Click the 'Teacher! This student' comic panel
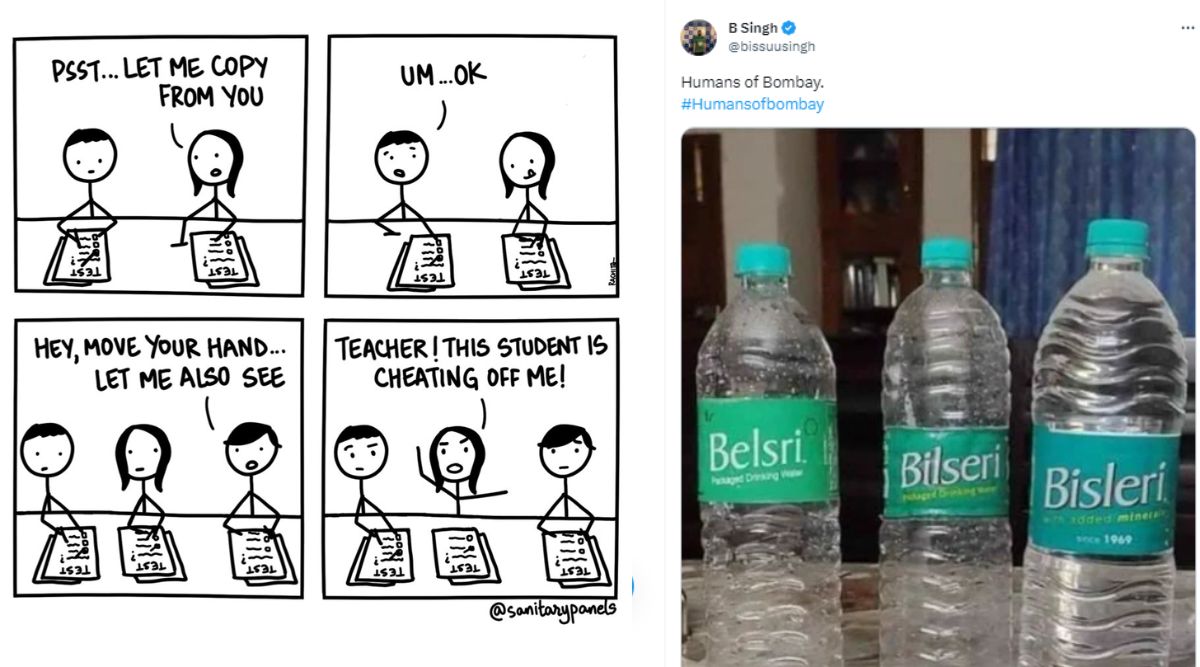The width and height of the screenshot is (1200, 667). 471,457
